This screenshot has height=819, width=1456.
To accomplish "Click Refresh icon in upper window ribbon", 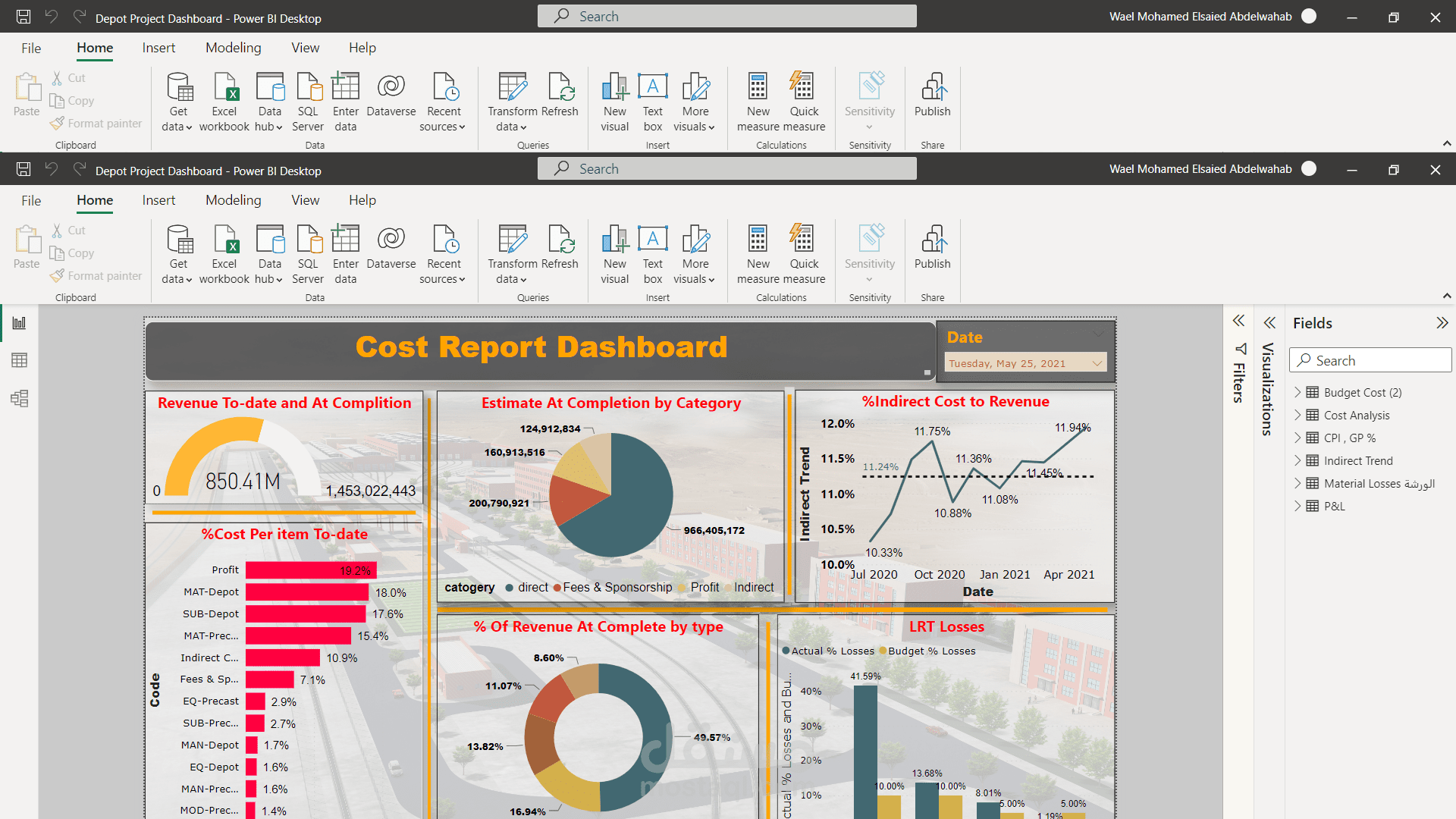I will coord(561,86).
